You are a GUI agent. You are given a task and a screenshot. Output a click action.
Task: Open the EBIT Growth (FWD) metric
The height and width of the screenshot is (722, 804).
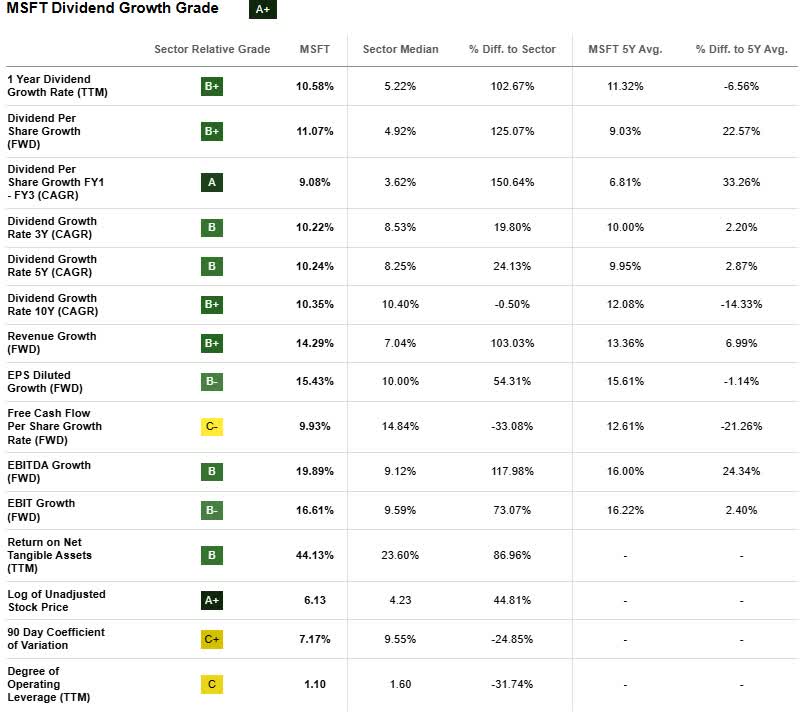[41, 510]
